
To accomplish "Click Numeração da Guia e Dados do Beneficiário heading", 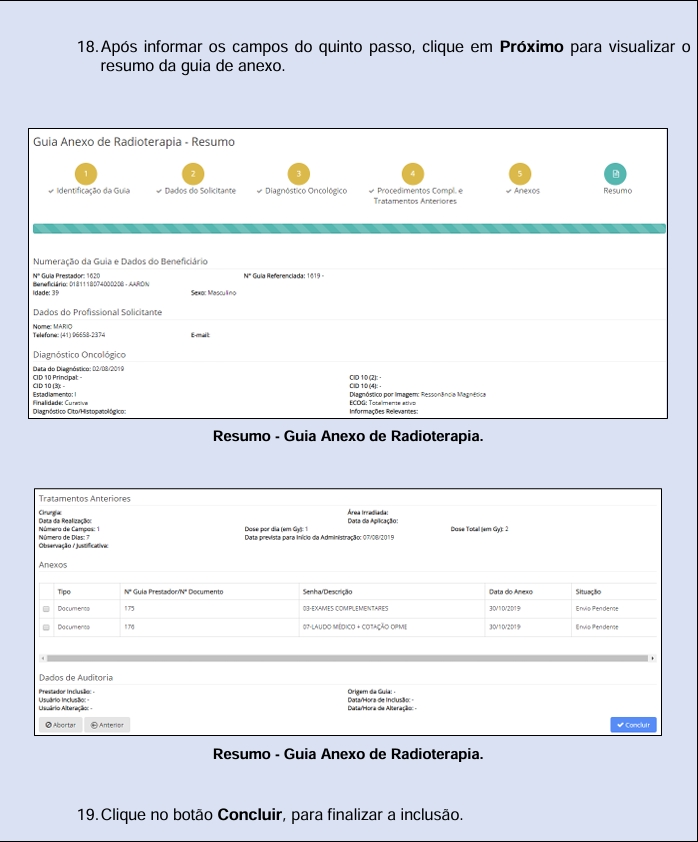I will click(120, 262).
